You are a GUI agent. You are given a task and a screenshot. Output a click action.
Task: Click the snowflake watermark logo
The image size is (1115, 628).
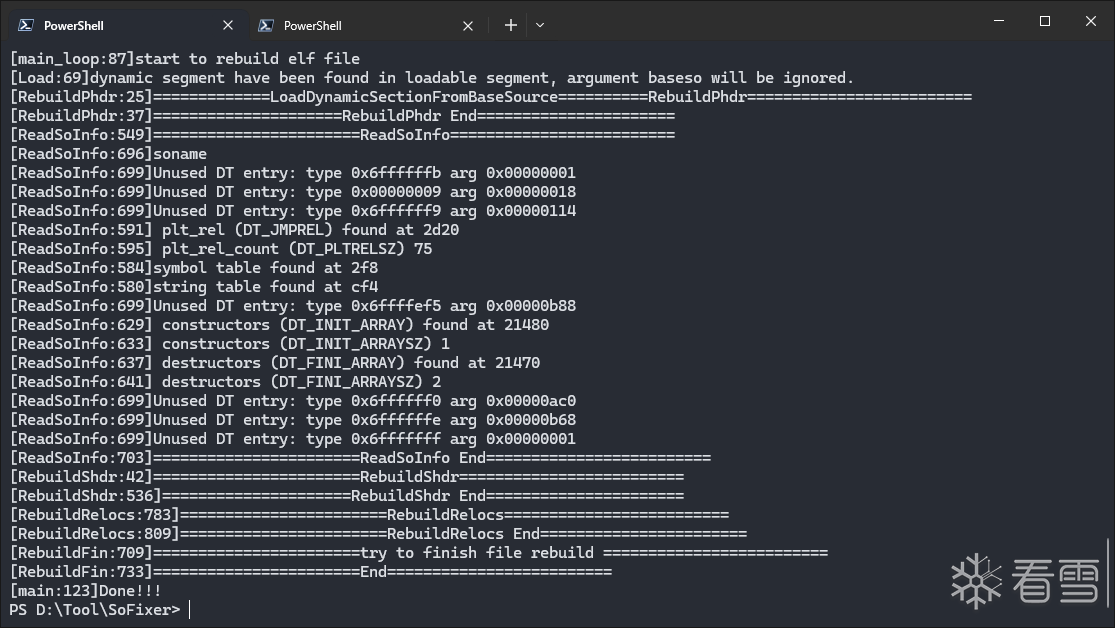coord(976,580)
